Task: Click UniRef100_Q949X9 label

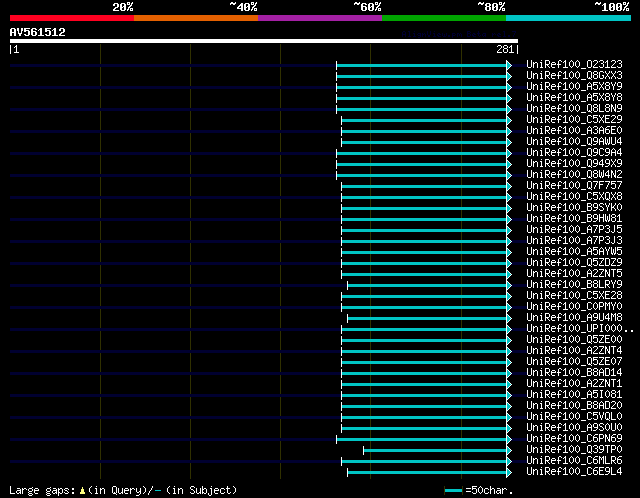Action: pyautogui.click(x=574, y=164)
